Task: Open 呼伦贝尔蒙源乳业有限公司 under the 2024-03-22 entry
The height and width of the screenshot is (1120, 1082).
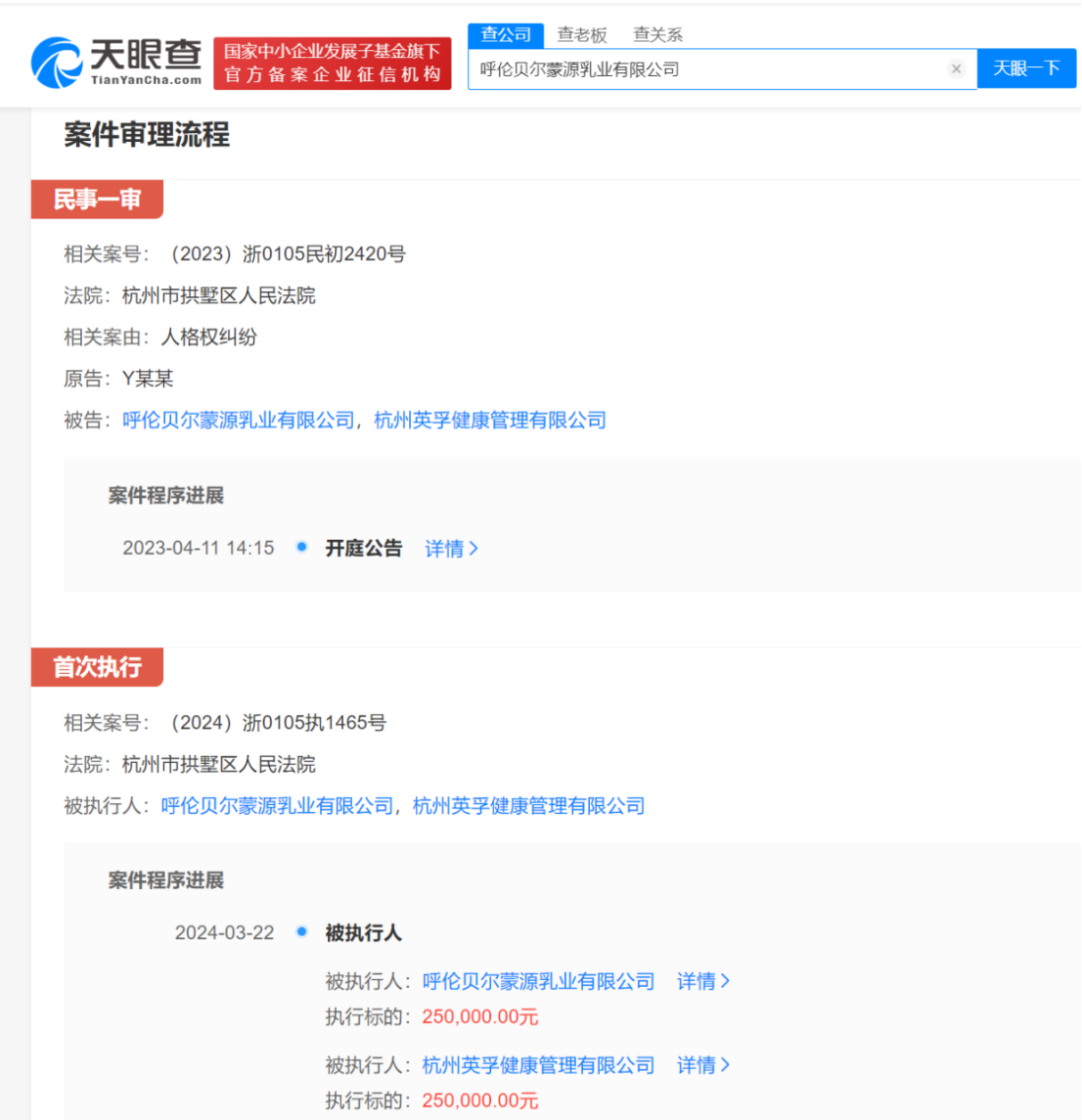Action: pyautogui.click(x=538, y=981)
